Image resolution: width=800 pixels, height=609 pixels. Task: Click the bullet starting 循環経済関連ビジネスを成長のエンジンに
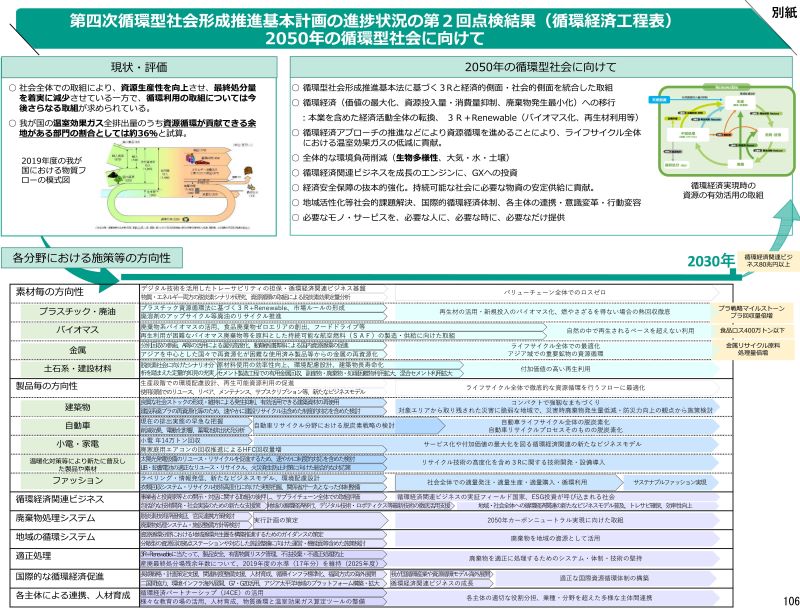tap(405, 172)
